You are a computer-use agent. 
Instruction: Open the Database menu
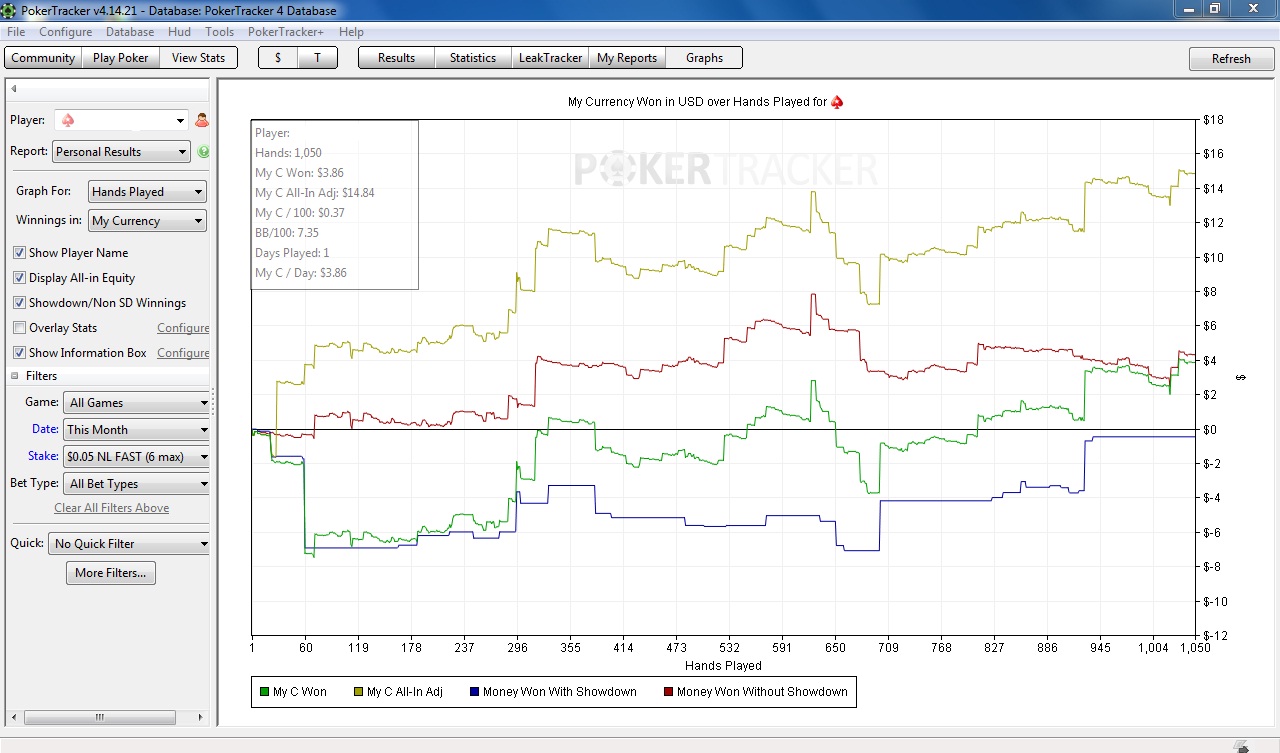pos(130,32)
